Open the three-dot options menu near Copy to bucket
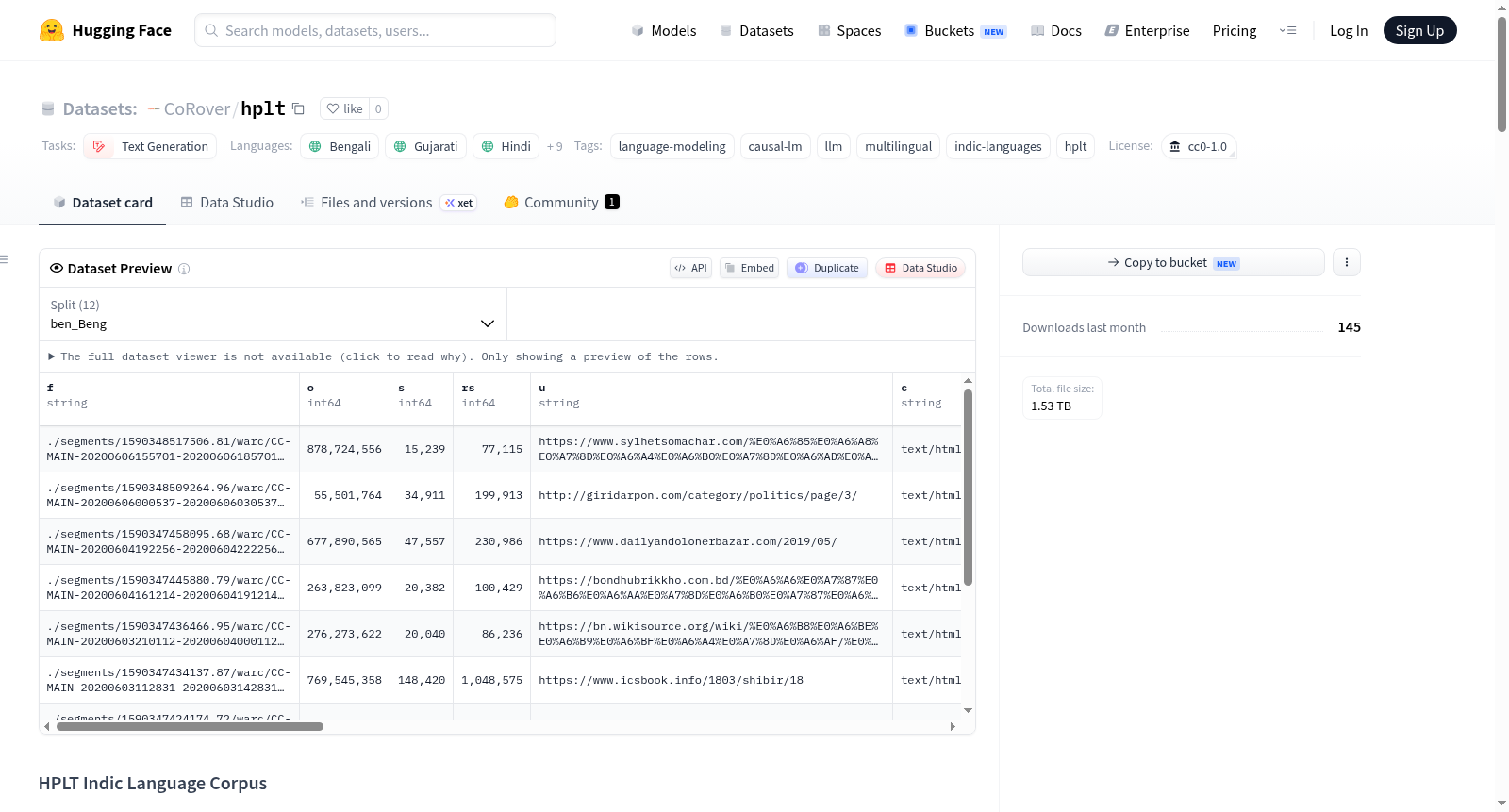Screen dimensions: 1509x812 click(1347, 262)
